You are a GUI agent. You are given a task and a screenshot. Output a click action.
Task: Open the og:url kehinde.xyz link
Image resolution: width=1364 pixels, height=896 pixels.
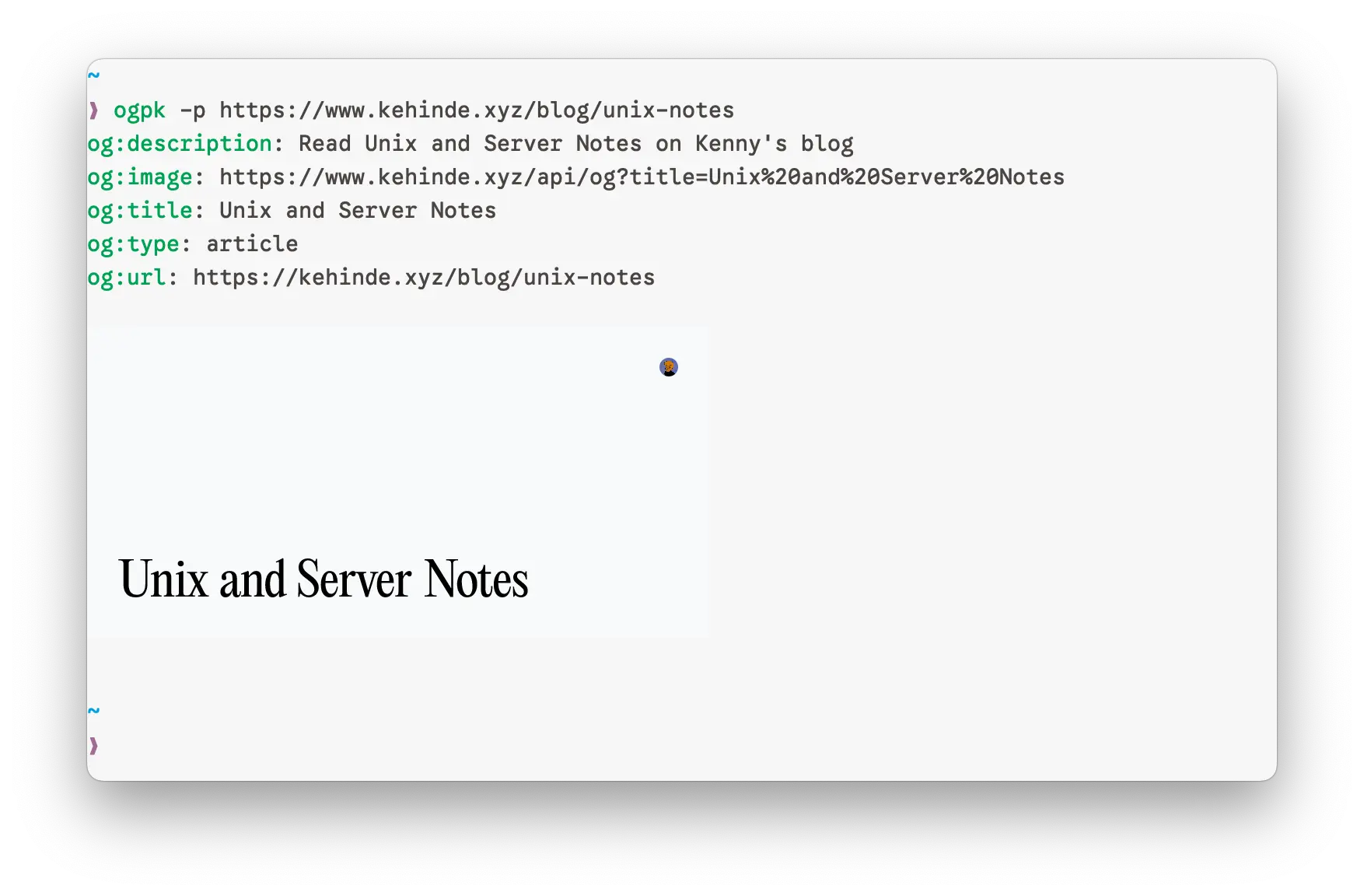[424, 278]
